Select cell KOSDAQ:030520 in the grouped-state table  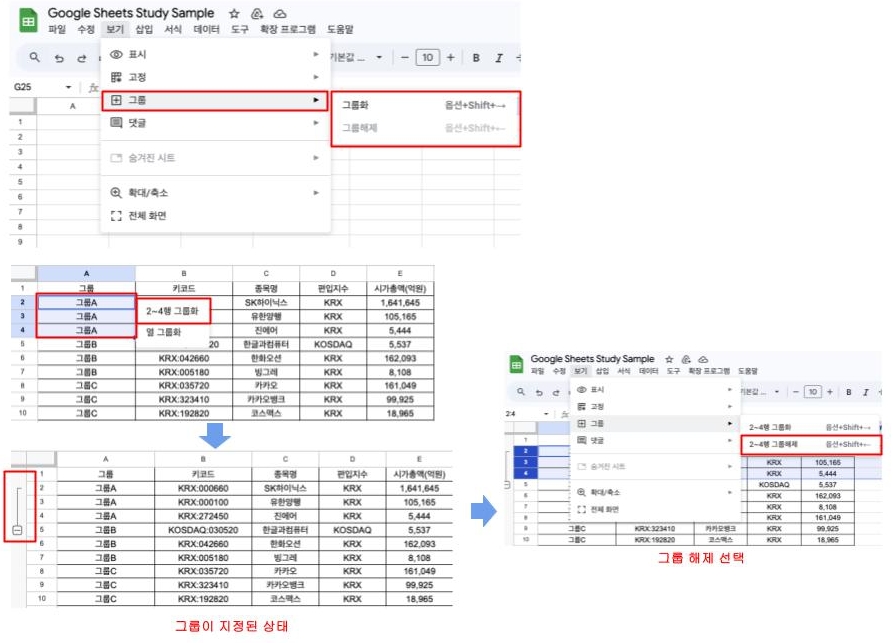pos(203,530)
